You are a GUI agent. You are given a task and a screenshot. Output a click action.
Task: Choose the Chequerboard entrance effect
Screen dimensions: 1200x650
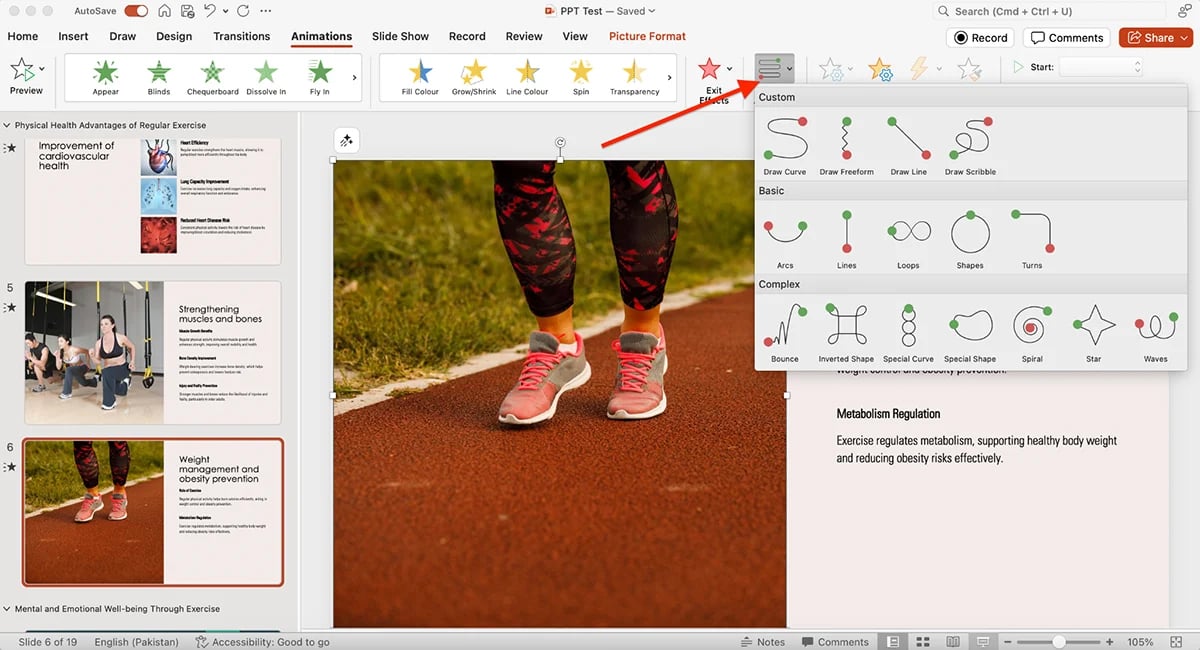tap(212, 75)
